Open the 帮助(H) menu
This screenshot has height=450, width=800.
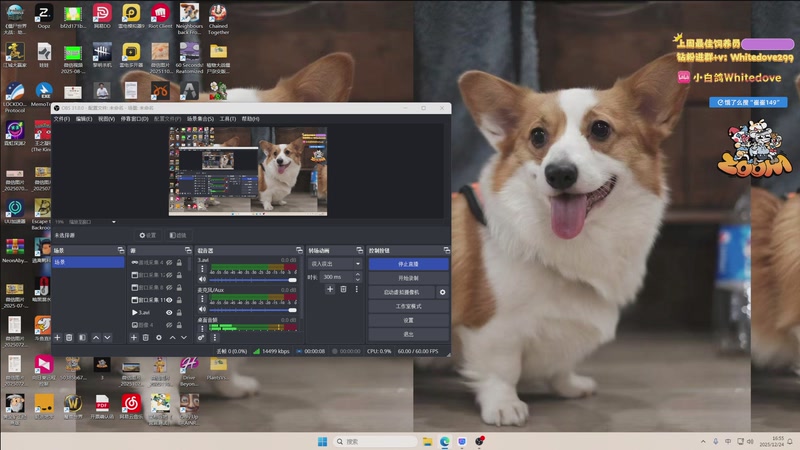250,119
